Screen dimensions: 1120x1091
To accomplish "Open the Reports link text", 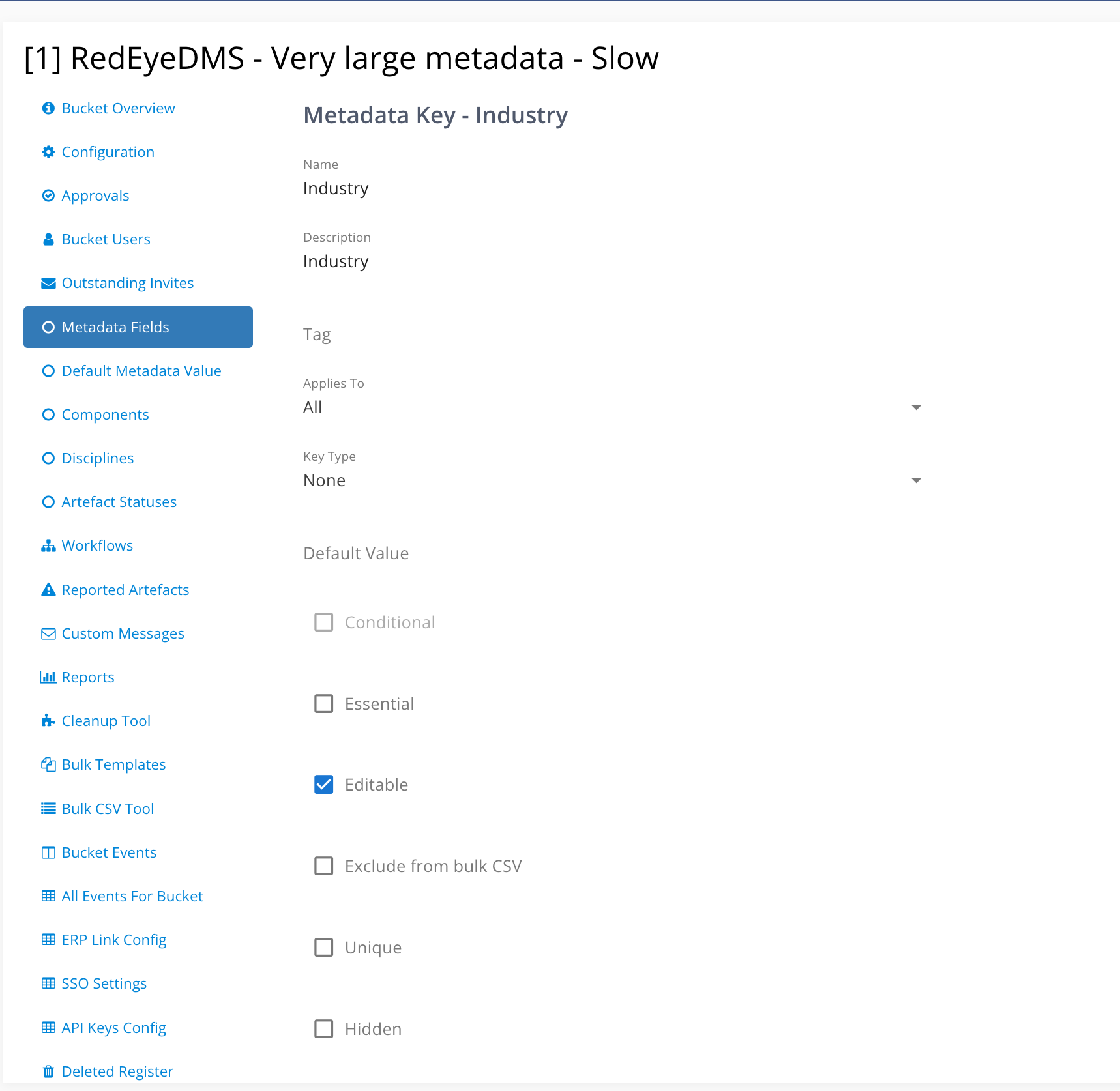I will [88, 677].
